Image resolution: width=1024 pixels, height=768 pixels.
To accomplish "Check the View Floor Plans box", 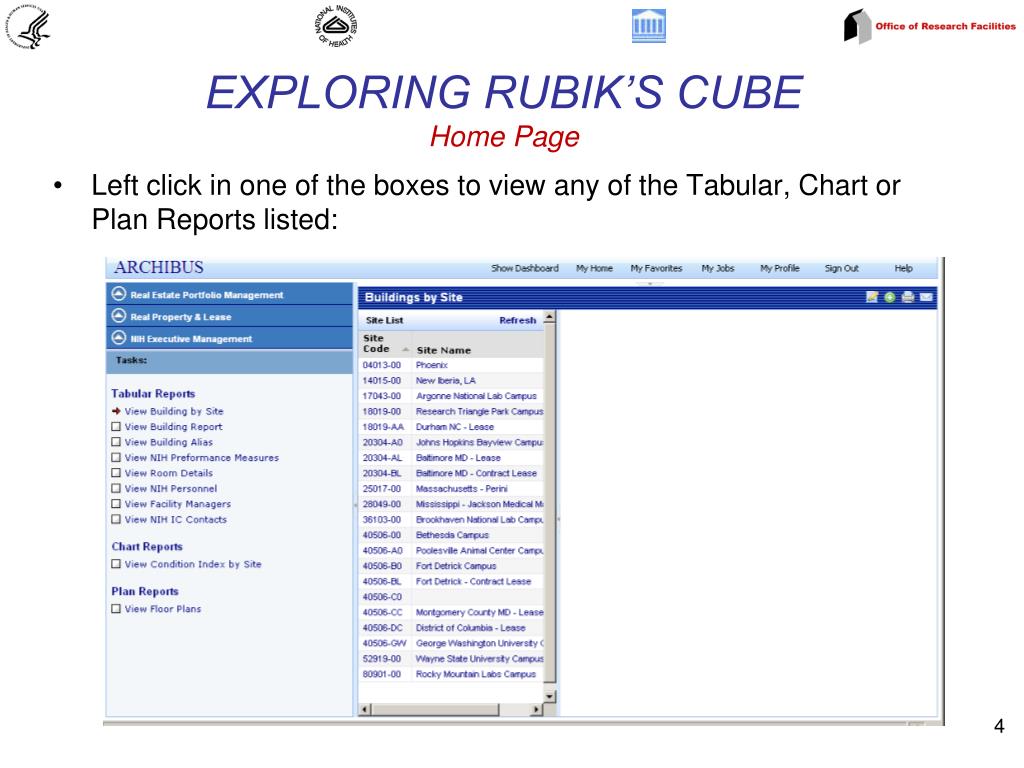I will click(x=116, y=609).
